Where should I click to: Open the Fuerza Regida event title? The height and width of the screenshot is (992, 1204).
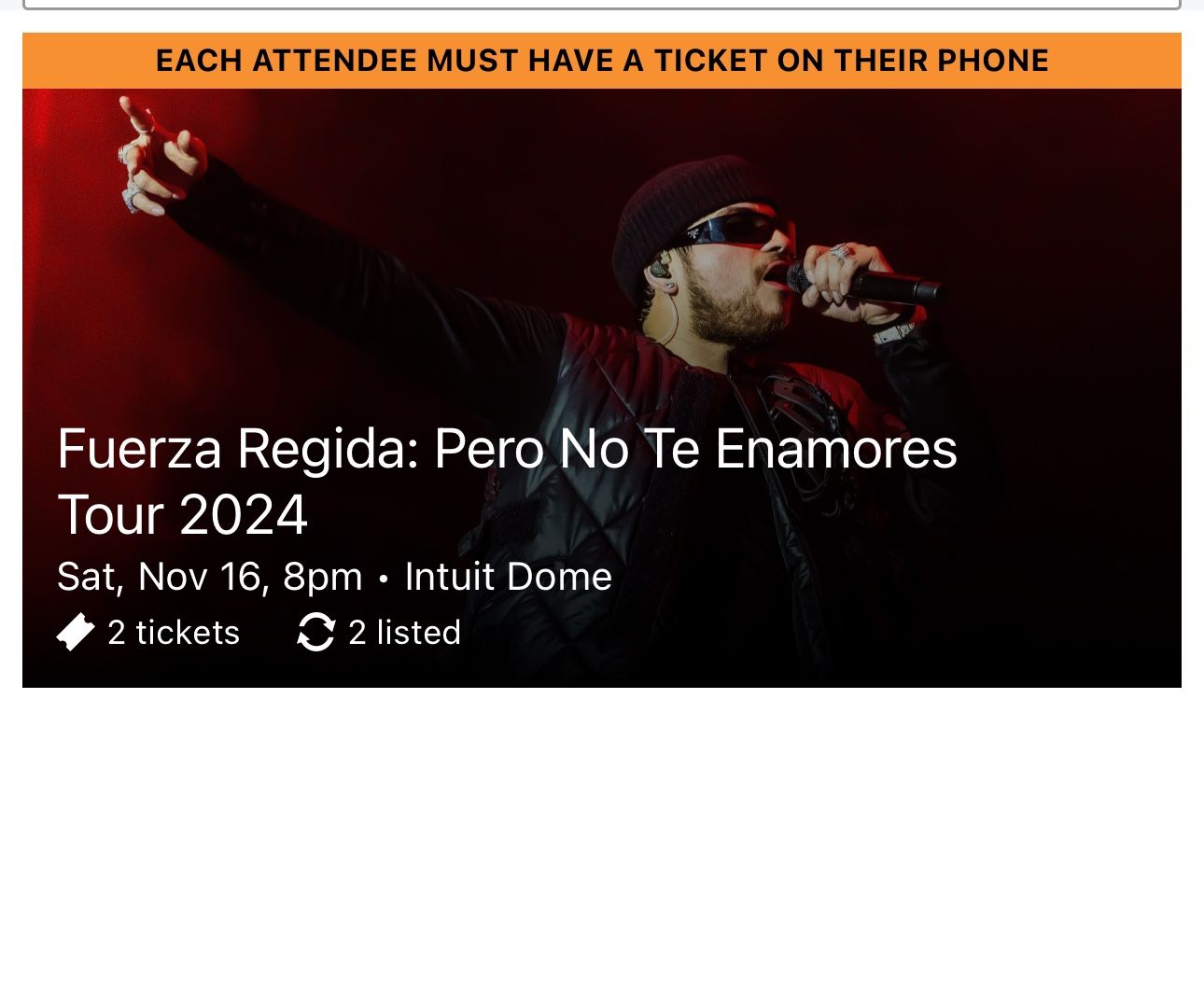coord(507,482)
